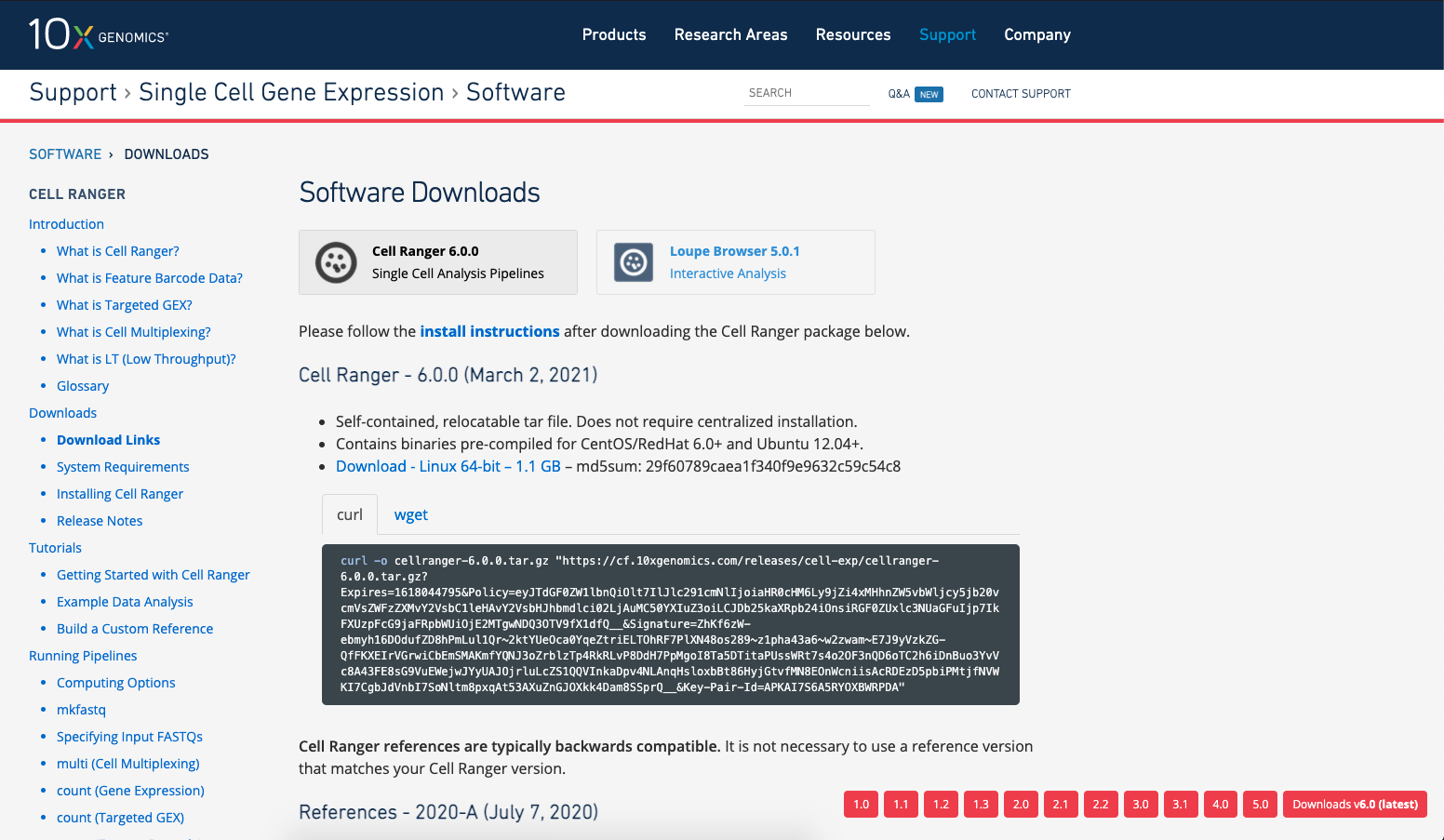Click CONTACT SUPPORT
This screenshot has width=1444, height=840.
coord(1021,94)
